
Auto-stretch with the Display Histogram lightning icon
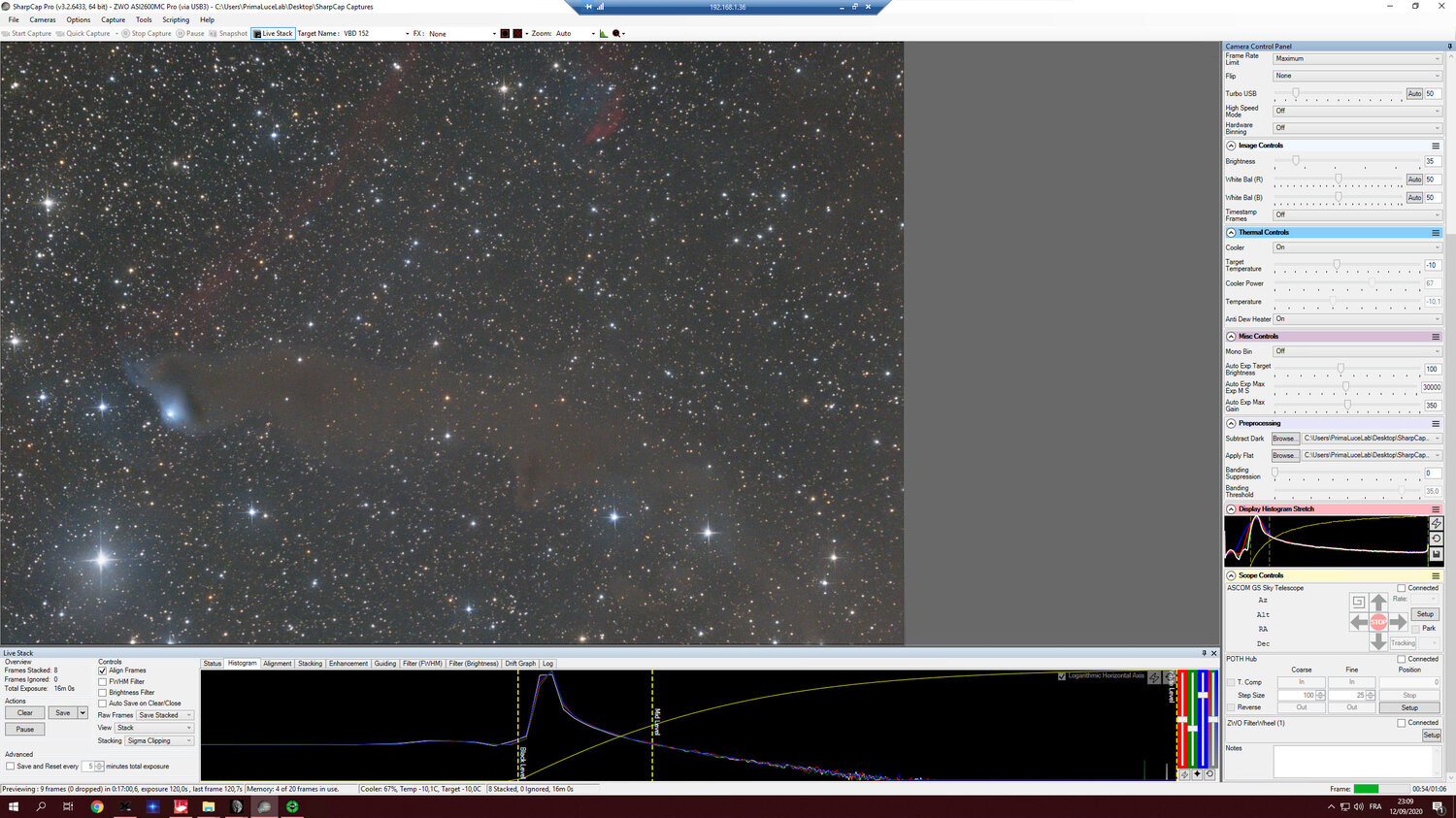[1437, 523]
